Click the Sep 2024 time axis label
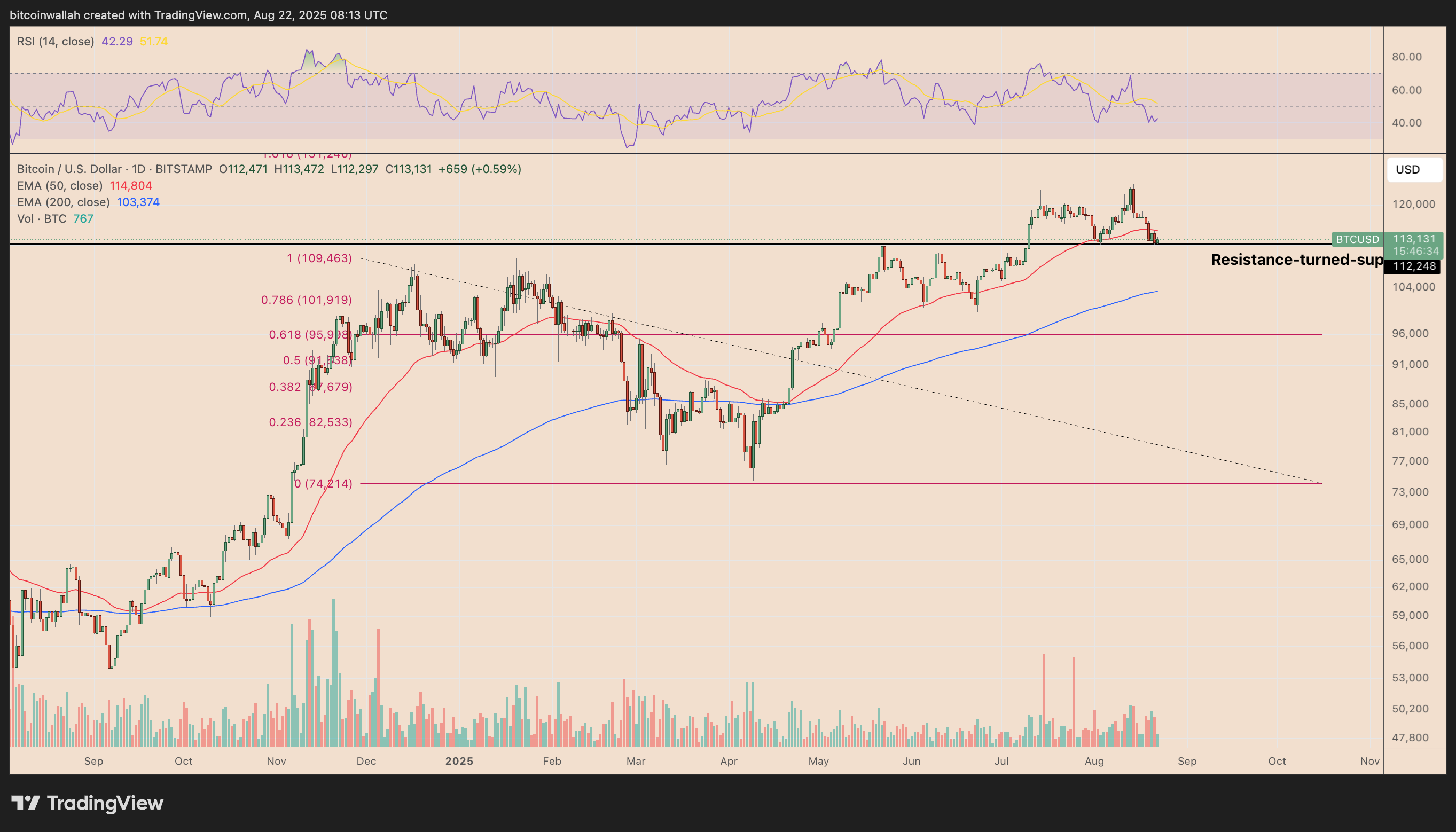 pos(93,761)
